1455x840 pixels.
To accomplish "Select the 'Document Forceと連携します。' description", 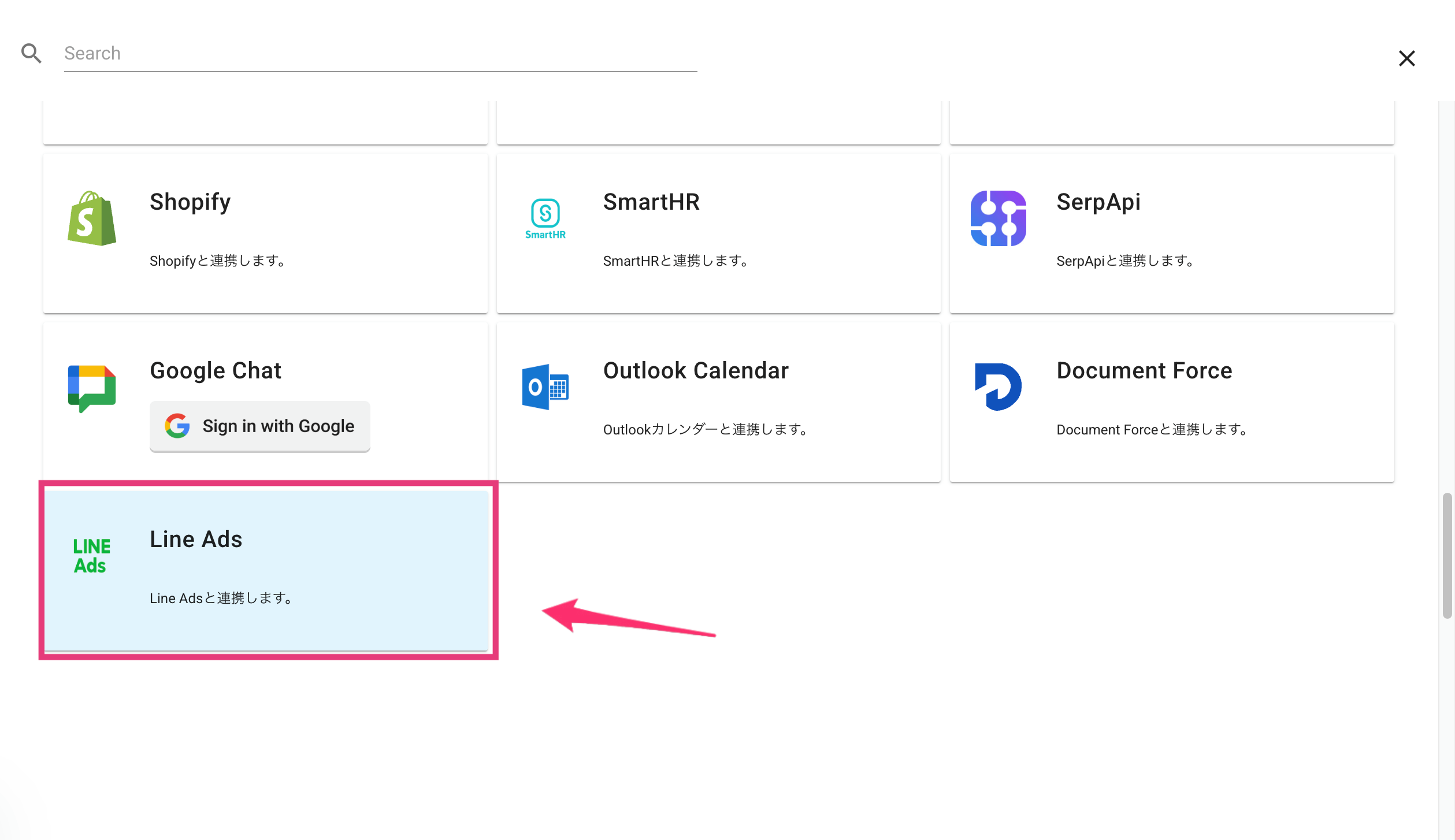I will click(1153, 429).
